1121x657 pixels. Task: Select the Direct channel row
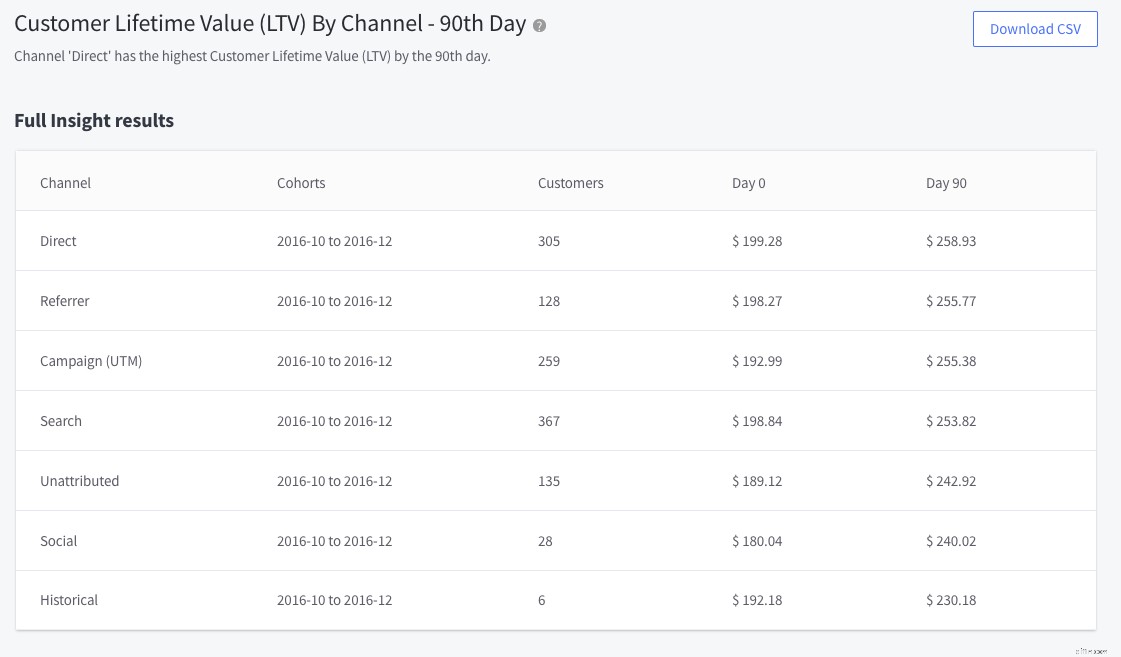57,241
